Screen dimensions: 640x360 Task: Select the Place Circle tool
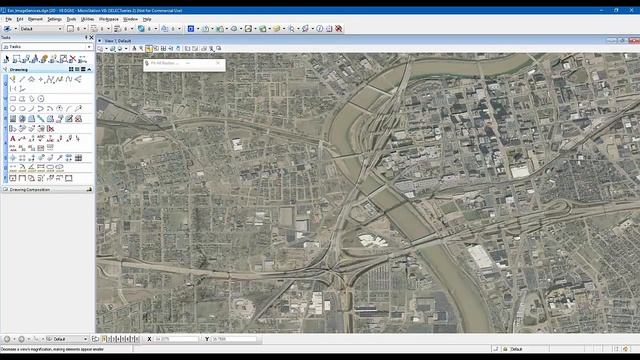pyautogui.click(x=13, y=109)
